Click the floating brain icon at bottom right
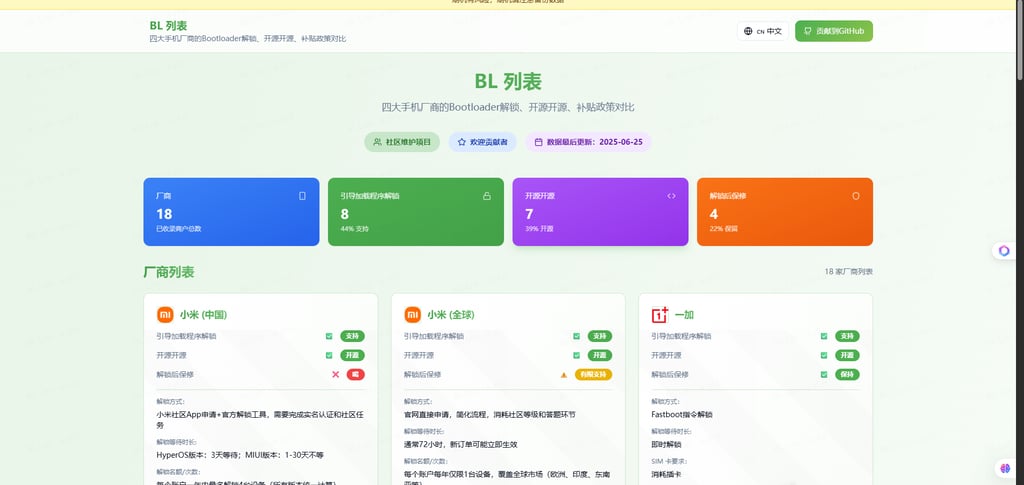 coord(1006,468)
